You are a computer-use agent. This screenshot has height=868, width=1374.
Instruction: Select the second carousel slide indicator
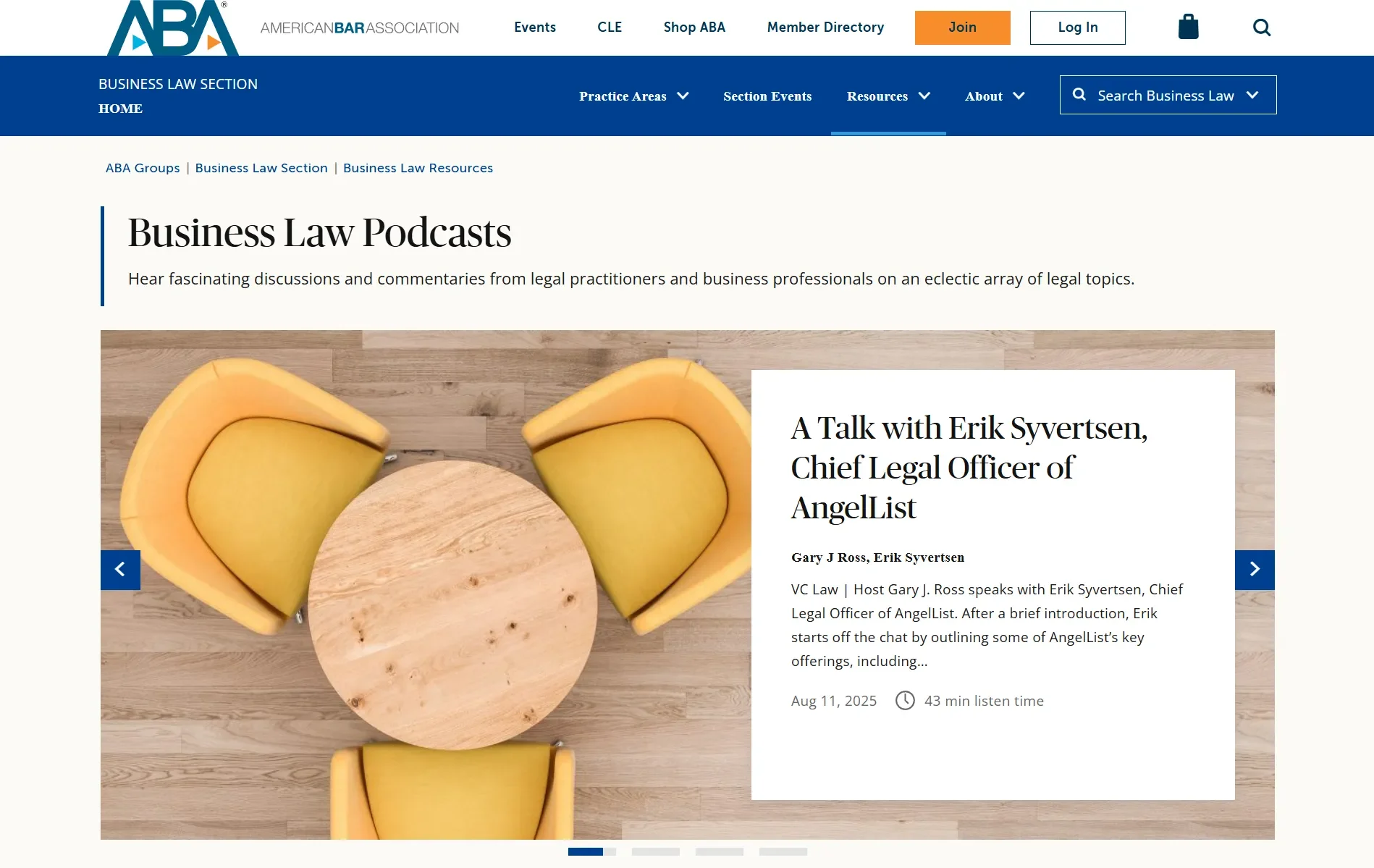656,852
